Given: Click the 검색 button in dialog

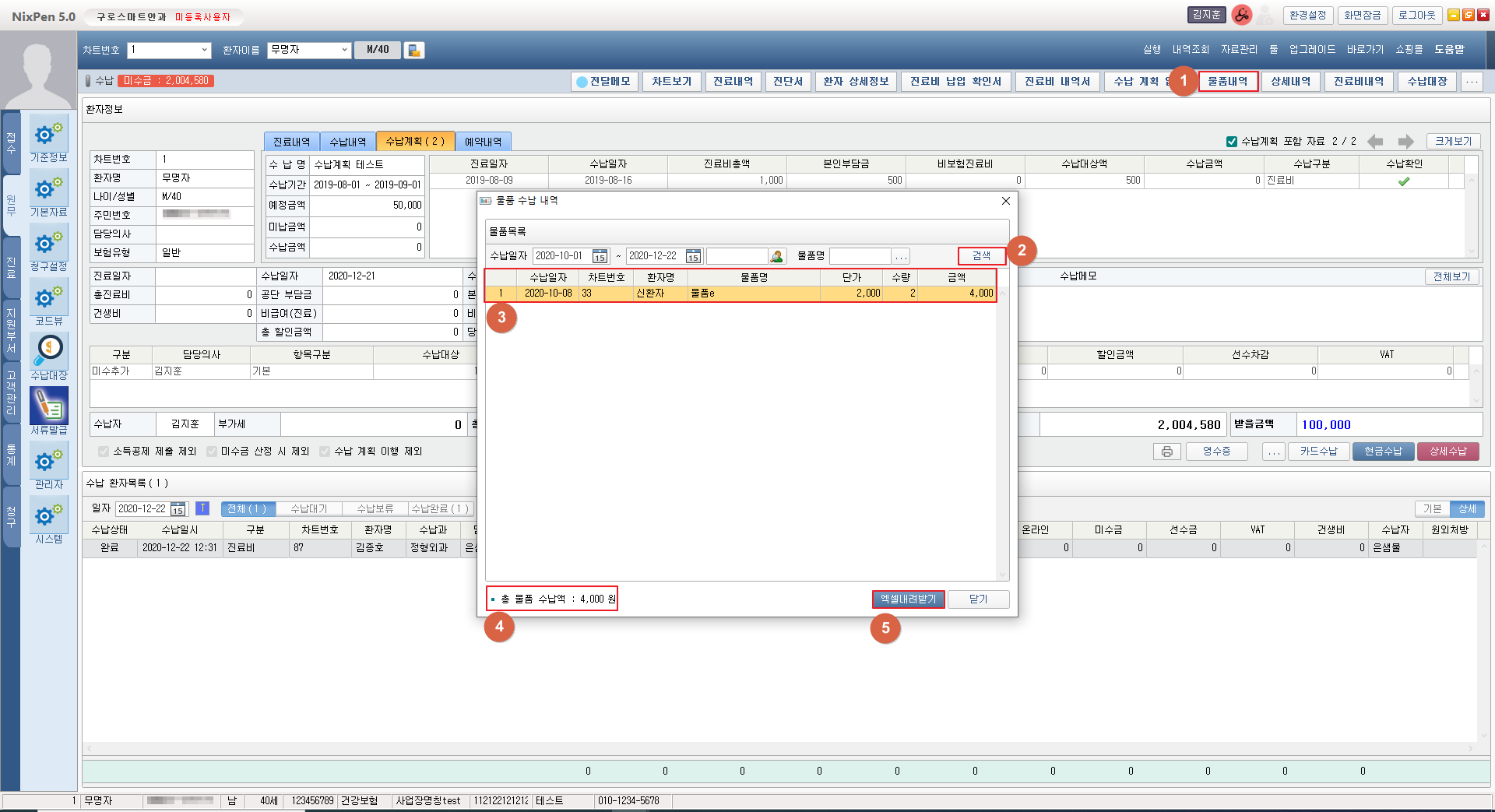Looking at the screenshot, I should (x=981, y=256).
